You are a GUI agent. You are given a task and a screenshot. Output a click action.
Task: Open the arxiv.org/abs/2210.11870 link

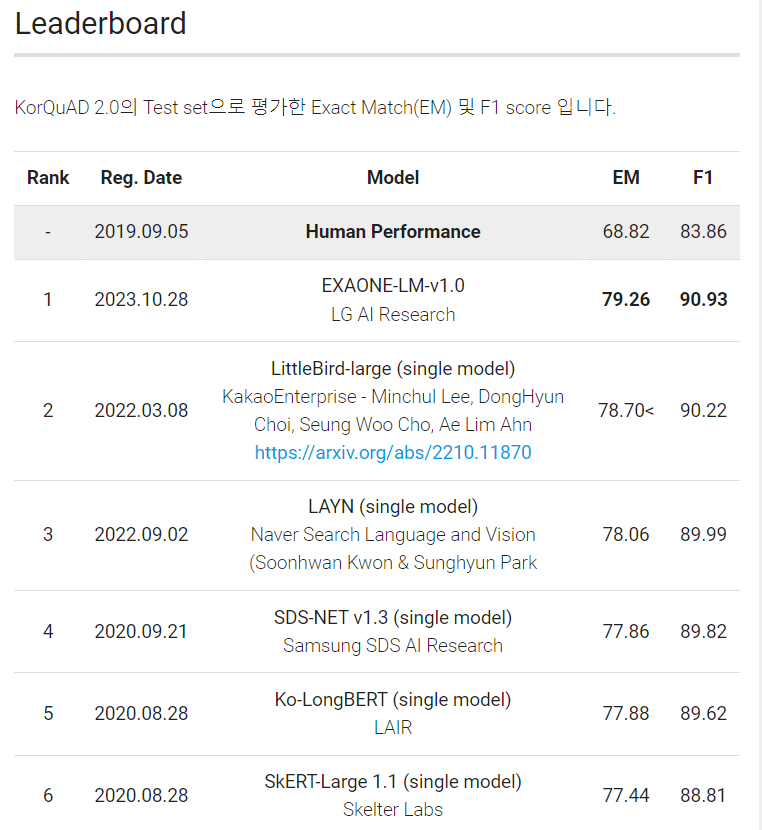(x=393, y=453)
